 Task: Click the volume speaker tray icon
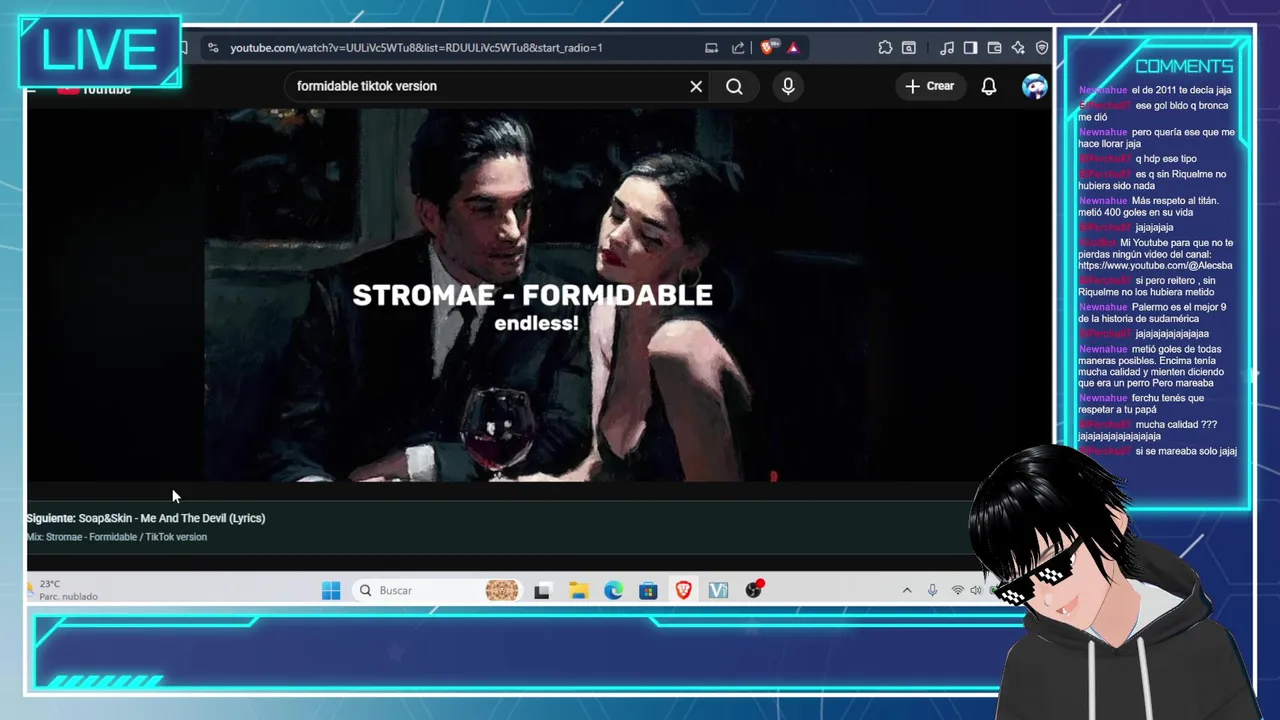tap(976, 590)
